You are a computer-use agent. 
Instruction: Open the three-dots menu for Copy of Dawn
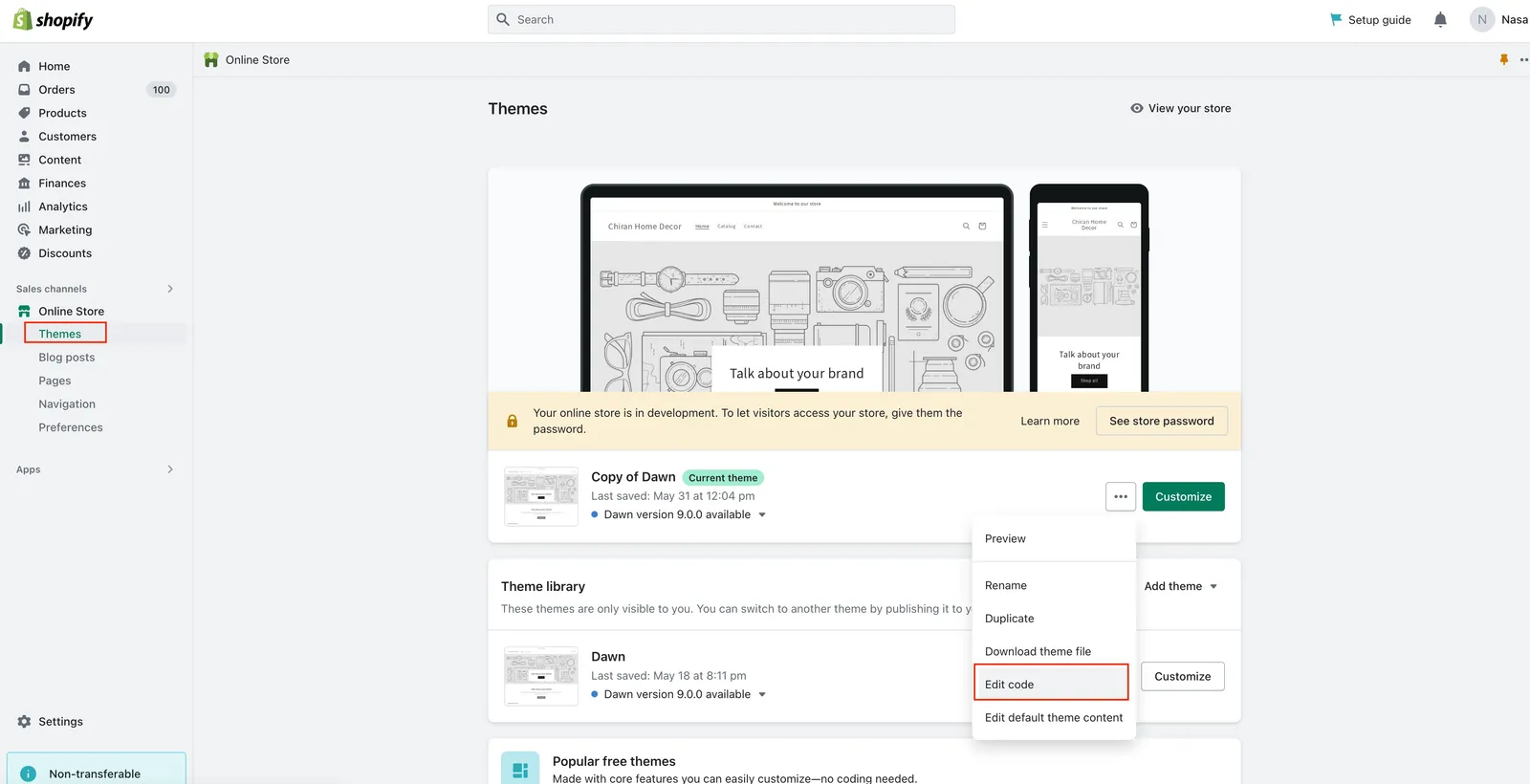click(x=1121, y=496)
